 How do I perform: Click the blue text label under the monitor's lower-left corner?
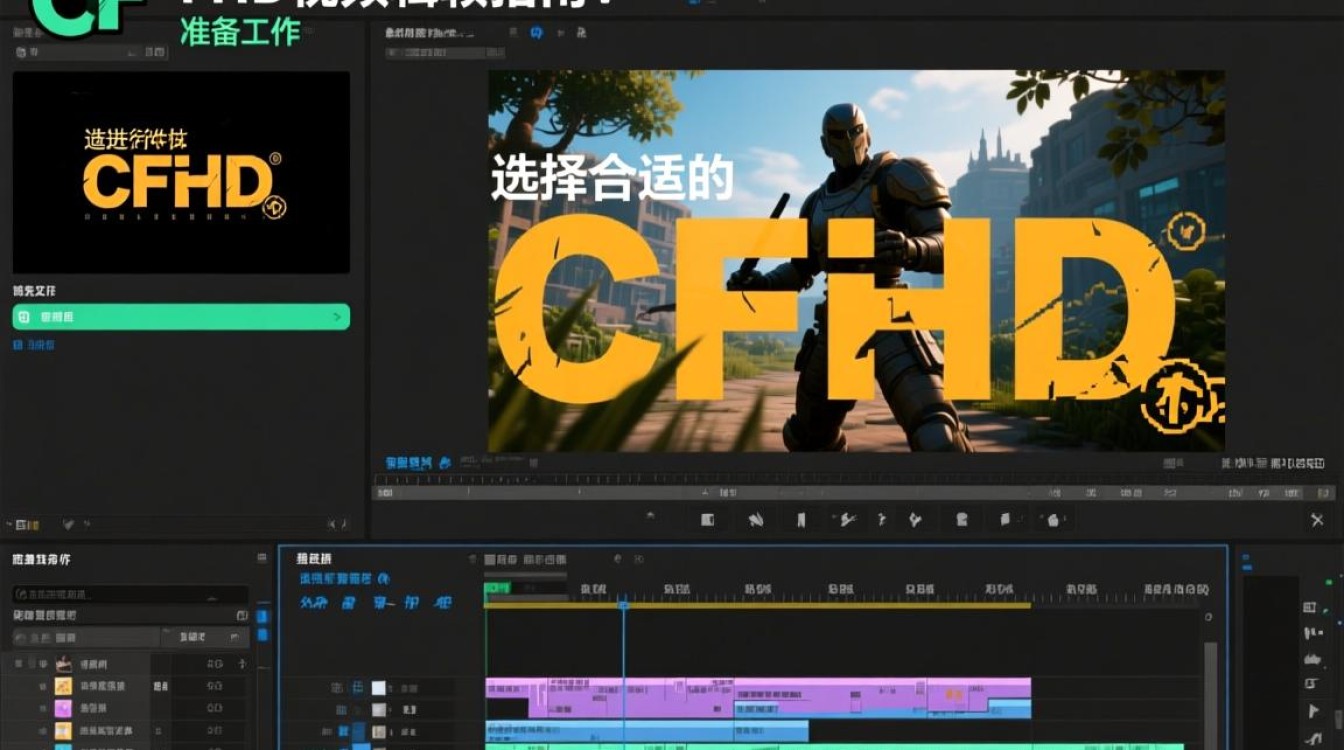point(409,462)
